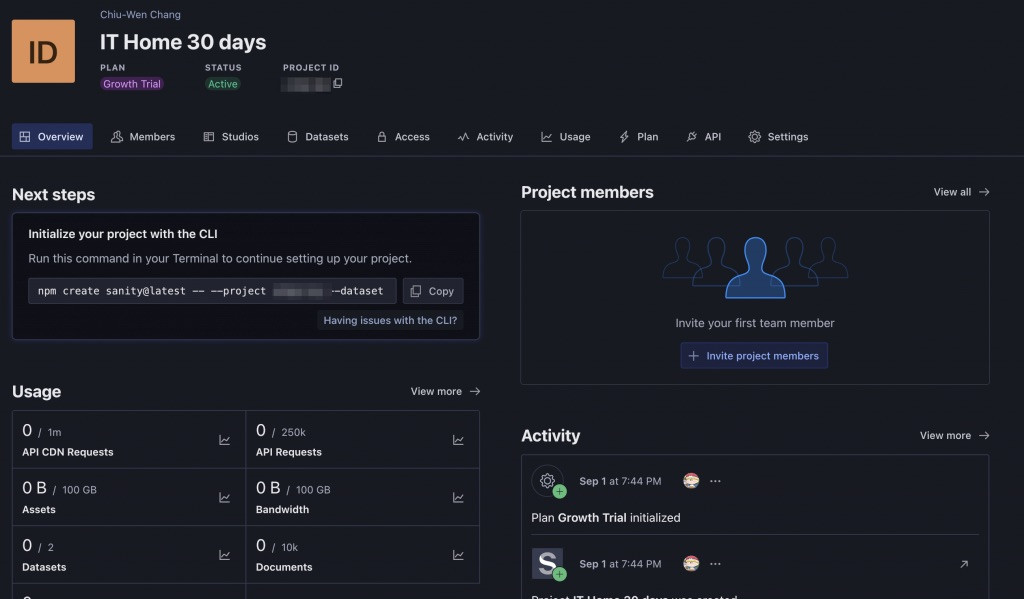Click the Documents label

point(284,567)
